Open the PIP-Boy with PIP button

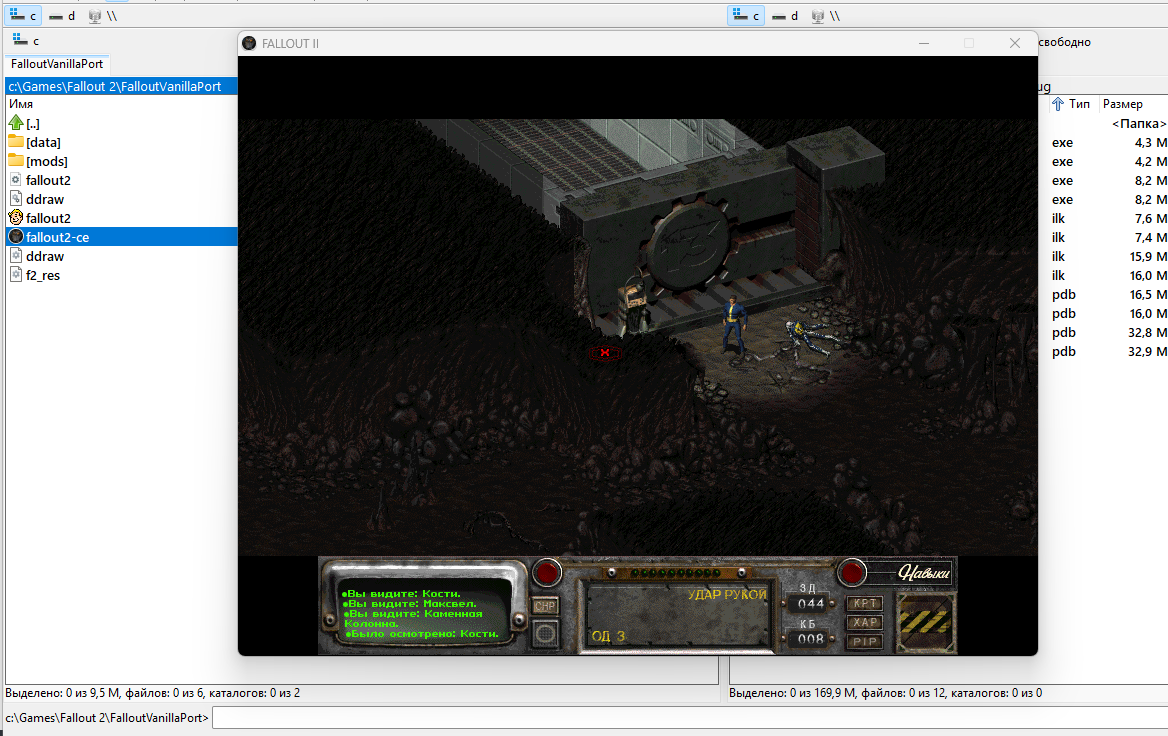pos(865,641)
